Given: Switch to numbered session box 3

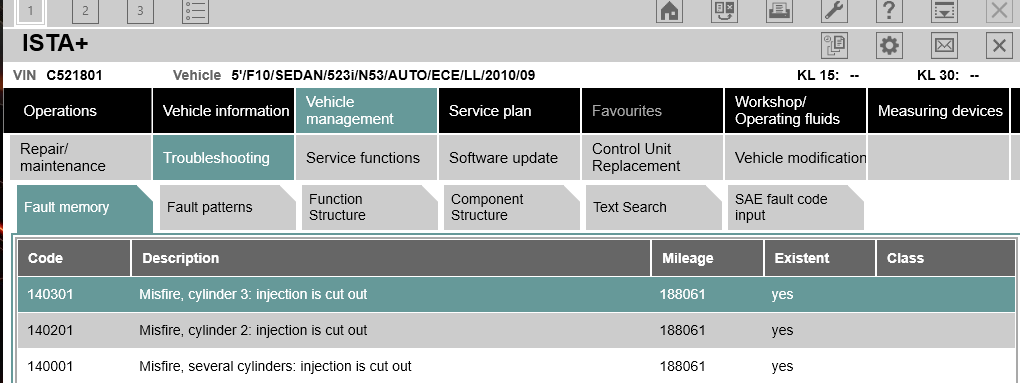Looking at the screenshot, I should [140, 11].
